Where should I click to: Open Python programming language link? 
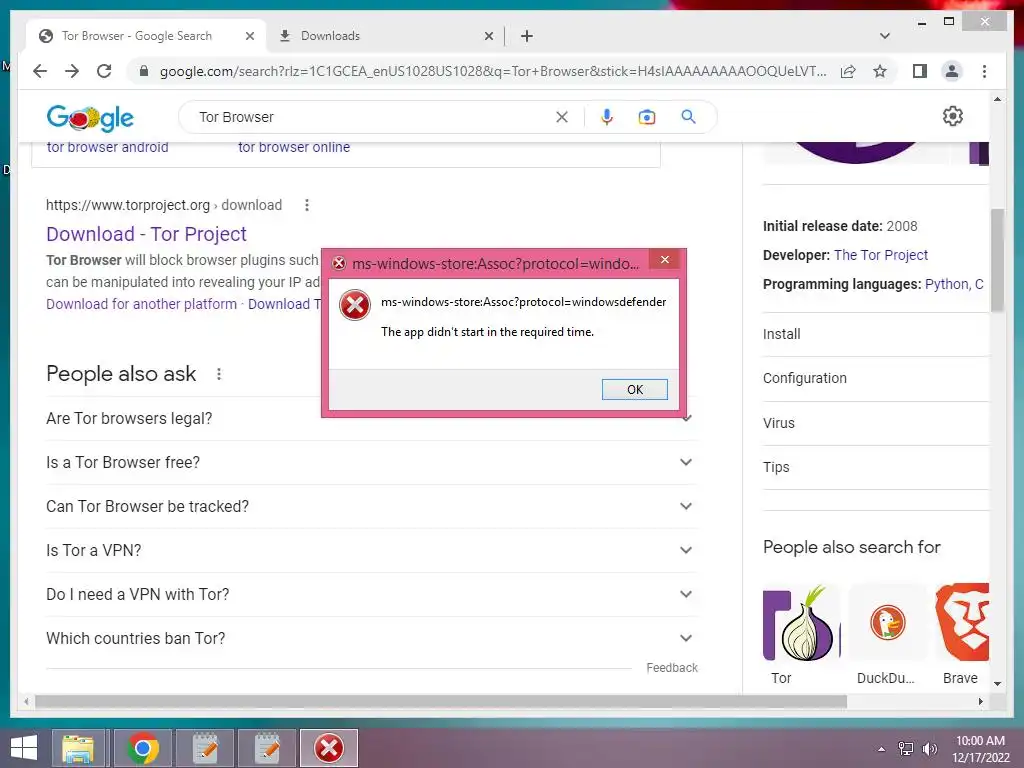(947, 284)
